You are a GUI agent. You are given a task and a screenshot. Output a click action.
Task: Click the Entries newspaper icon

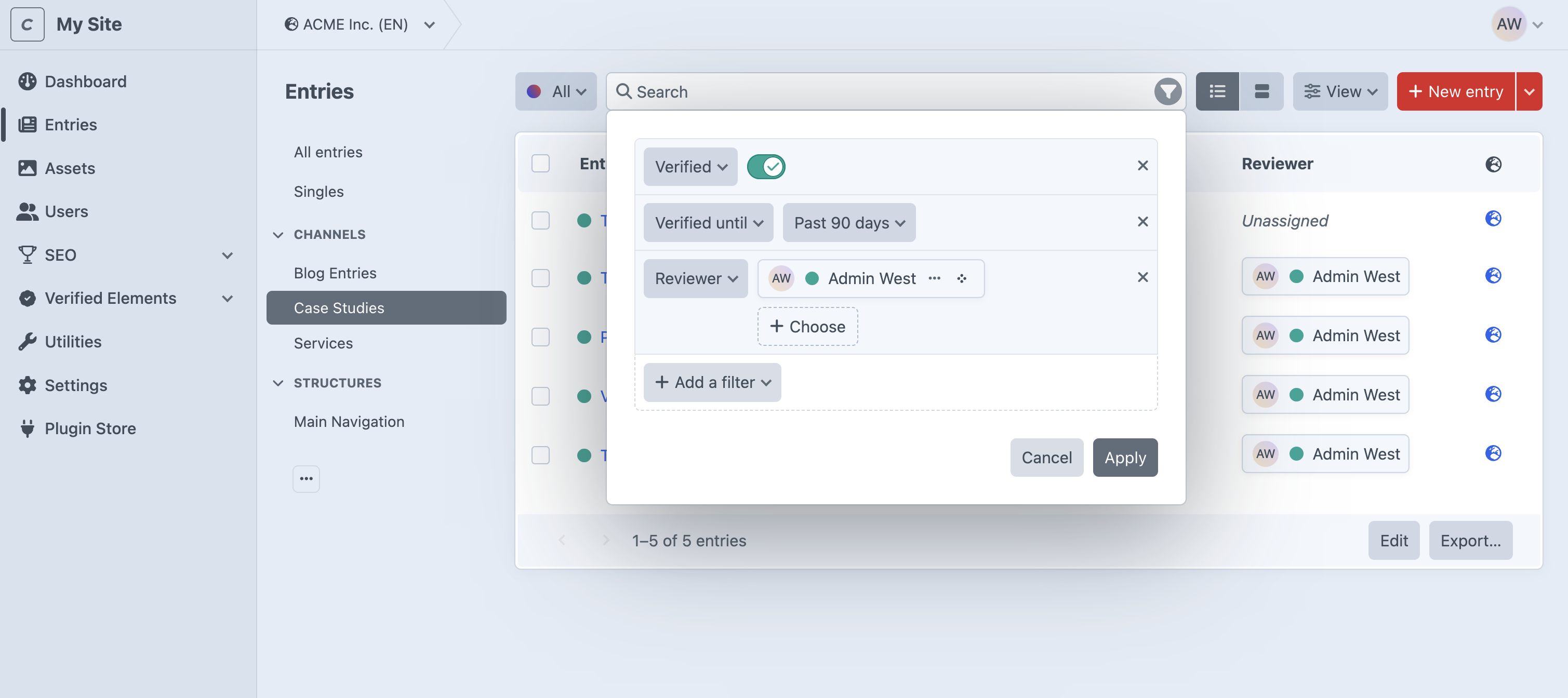tap(28, 124)
